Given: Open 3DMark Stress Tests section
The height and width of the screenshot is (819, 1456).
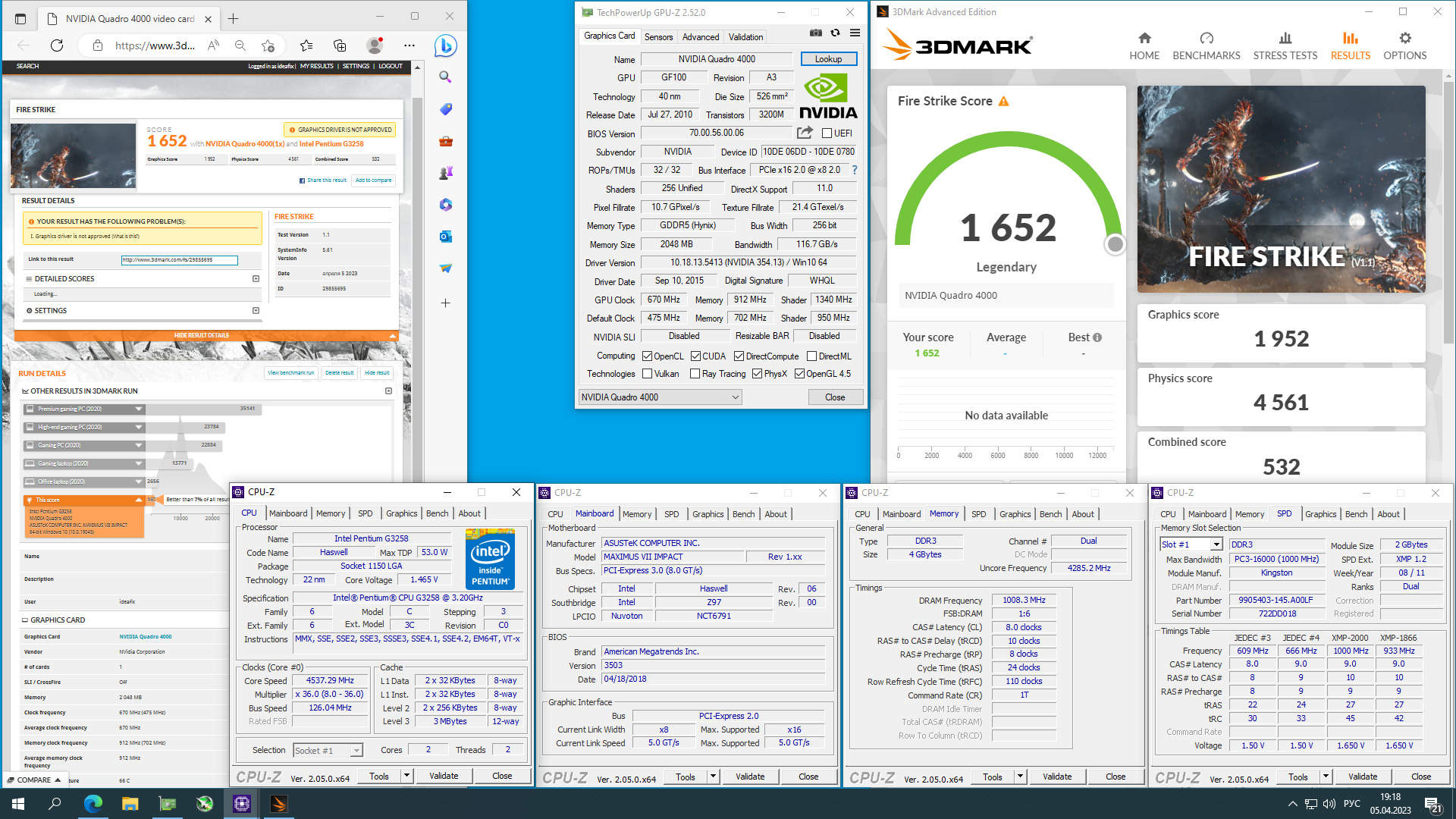Looking at the screenshot, I should click(1285, 45).
